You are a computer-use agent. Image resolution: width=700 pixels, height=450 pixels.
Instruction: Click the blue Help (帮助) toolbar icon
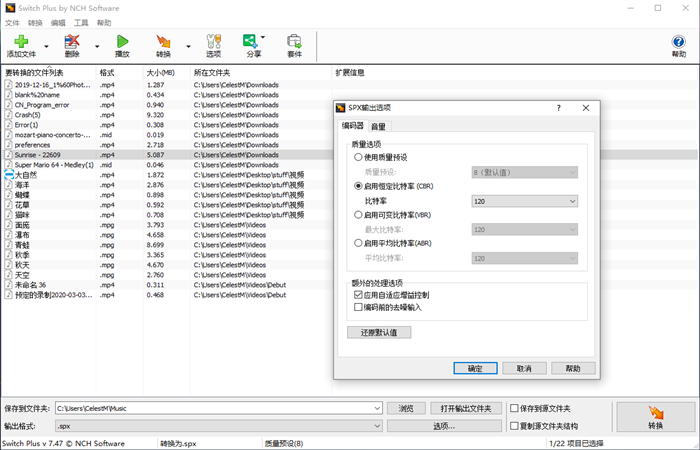[x=678, y=42]
